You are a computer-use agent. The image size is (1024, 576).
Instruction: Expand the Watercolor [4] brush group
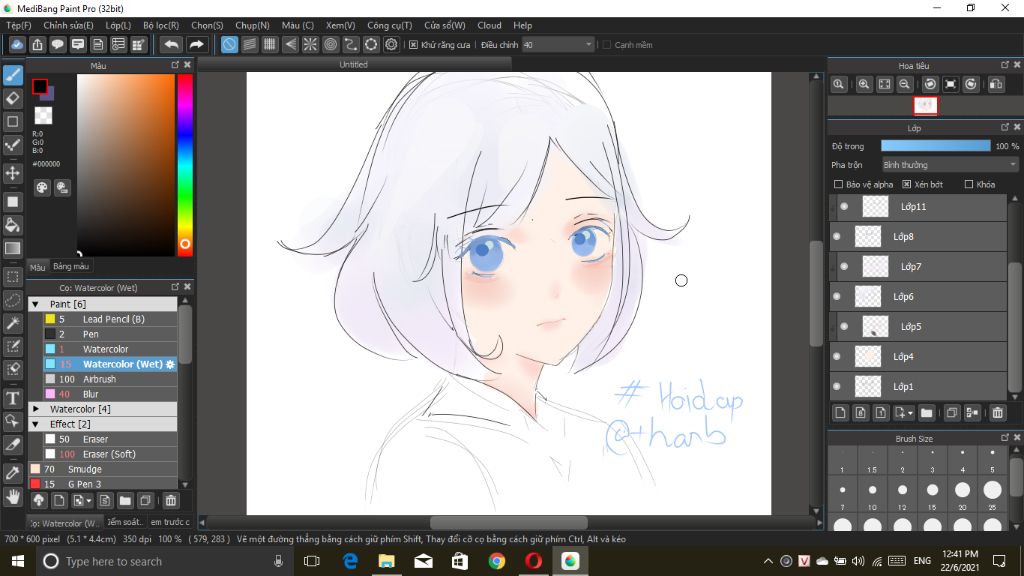click(36, 409)
